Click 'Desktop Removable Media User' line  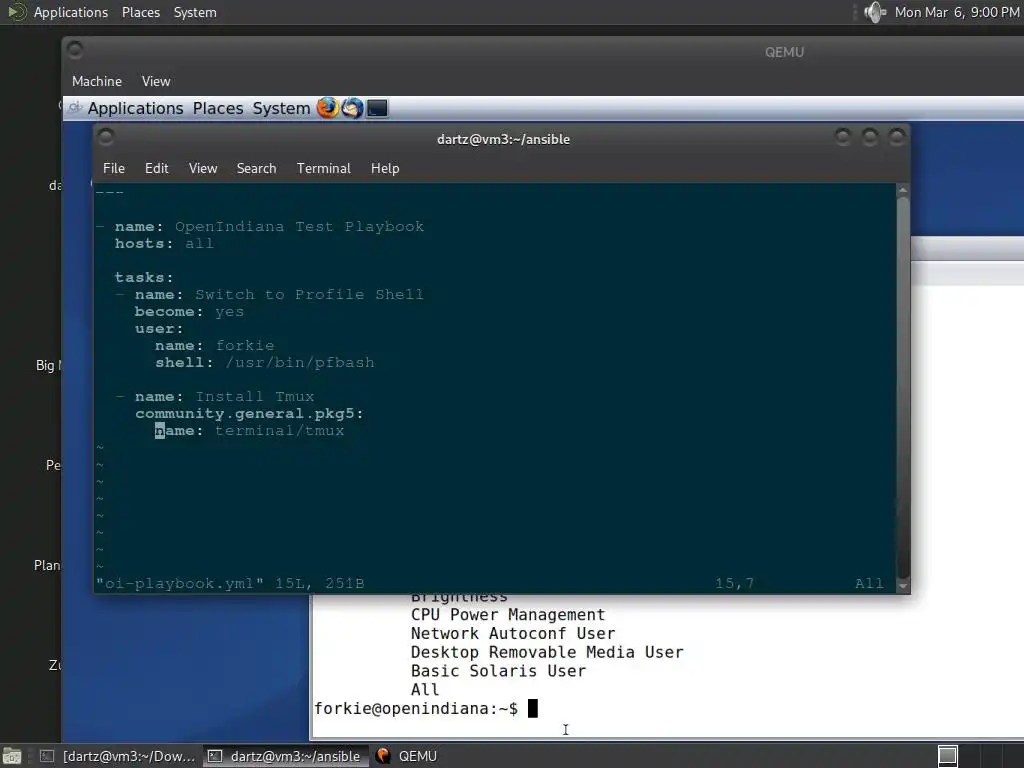tap(547, 652)
